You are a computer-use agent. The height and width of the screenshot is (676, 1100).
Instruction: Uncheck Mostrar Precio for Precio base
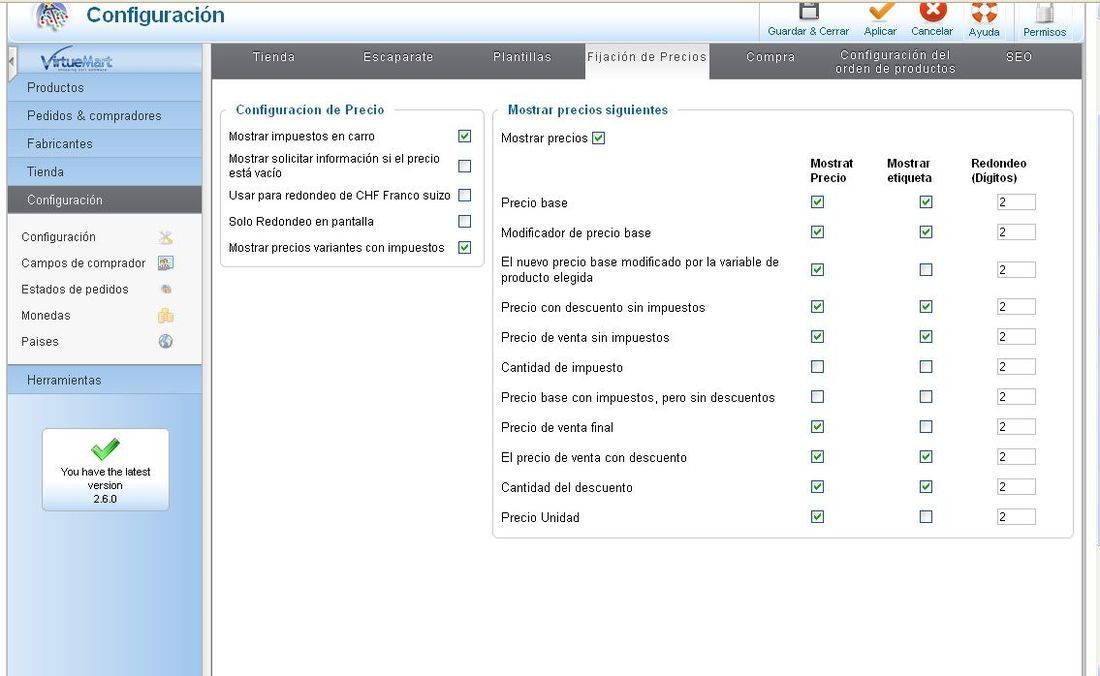coord(817,202)
